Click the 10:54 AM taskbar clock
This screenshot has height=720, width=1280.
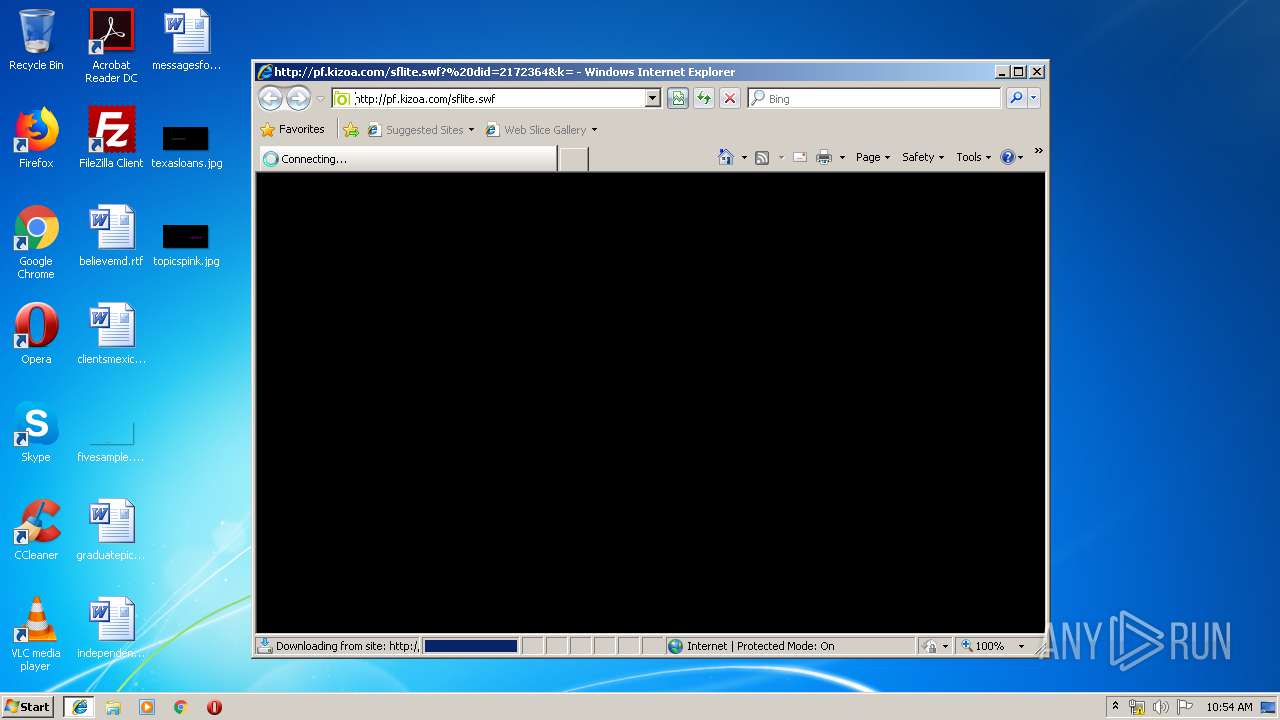[1229, 707]
